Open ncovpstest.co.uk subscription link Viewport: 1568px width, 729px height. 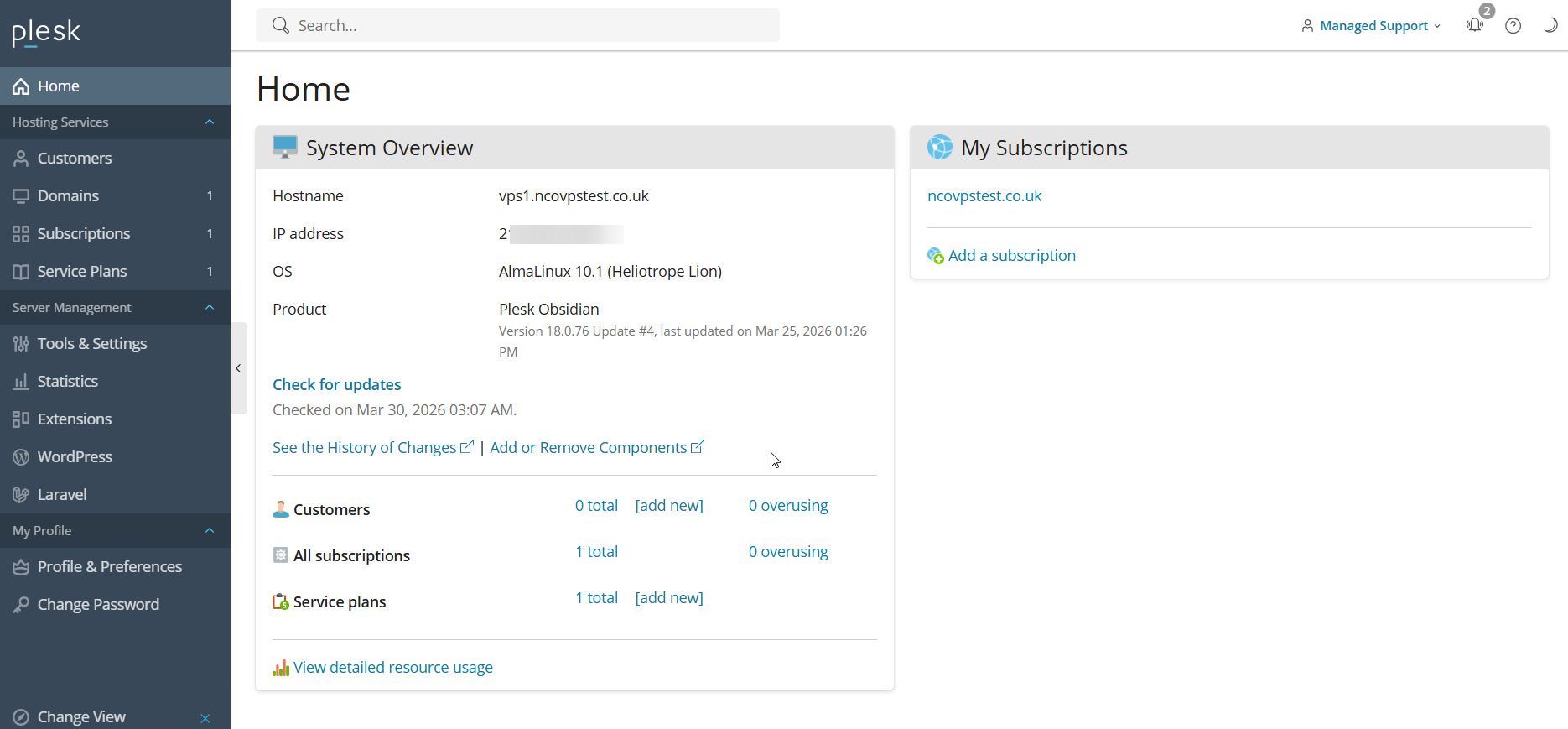(x=984, y=196)
